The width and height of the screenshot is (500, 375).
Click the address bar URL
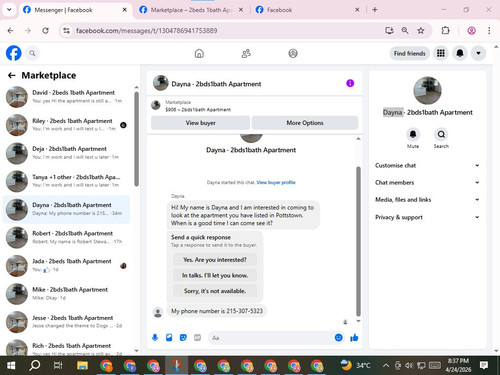(147, 31)
